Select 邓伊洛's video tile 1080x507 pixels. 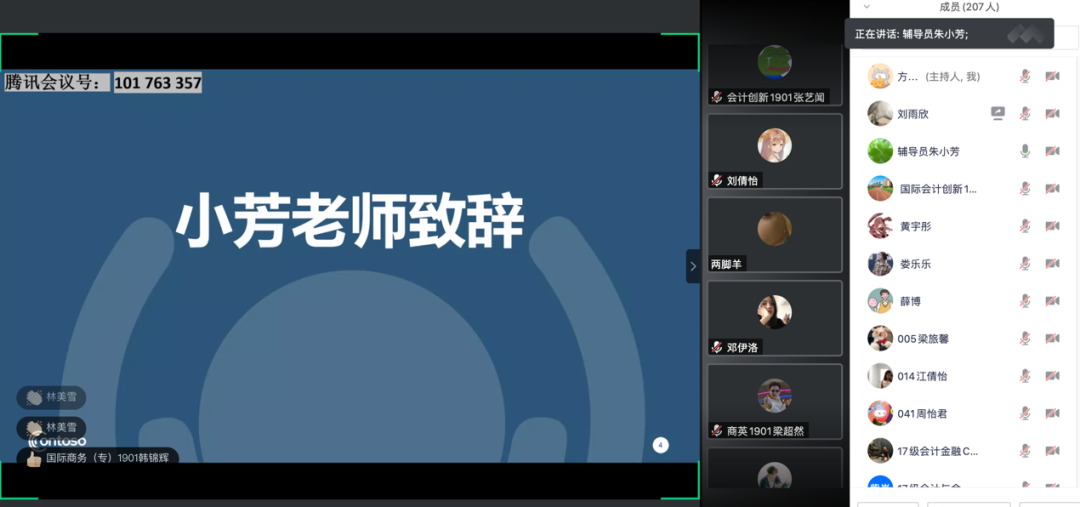774,318
